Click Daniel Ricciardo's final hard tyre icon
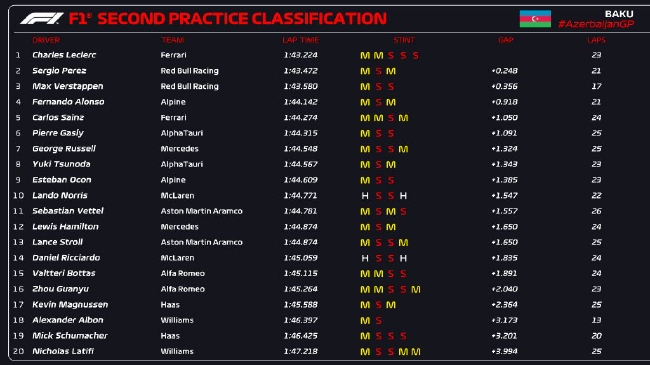This screenshot has height=365, width=650. click(x=403, y=258)
